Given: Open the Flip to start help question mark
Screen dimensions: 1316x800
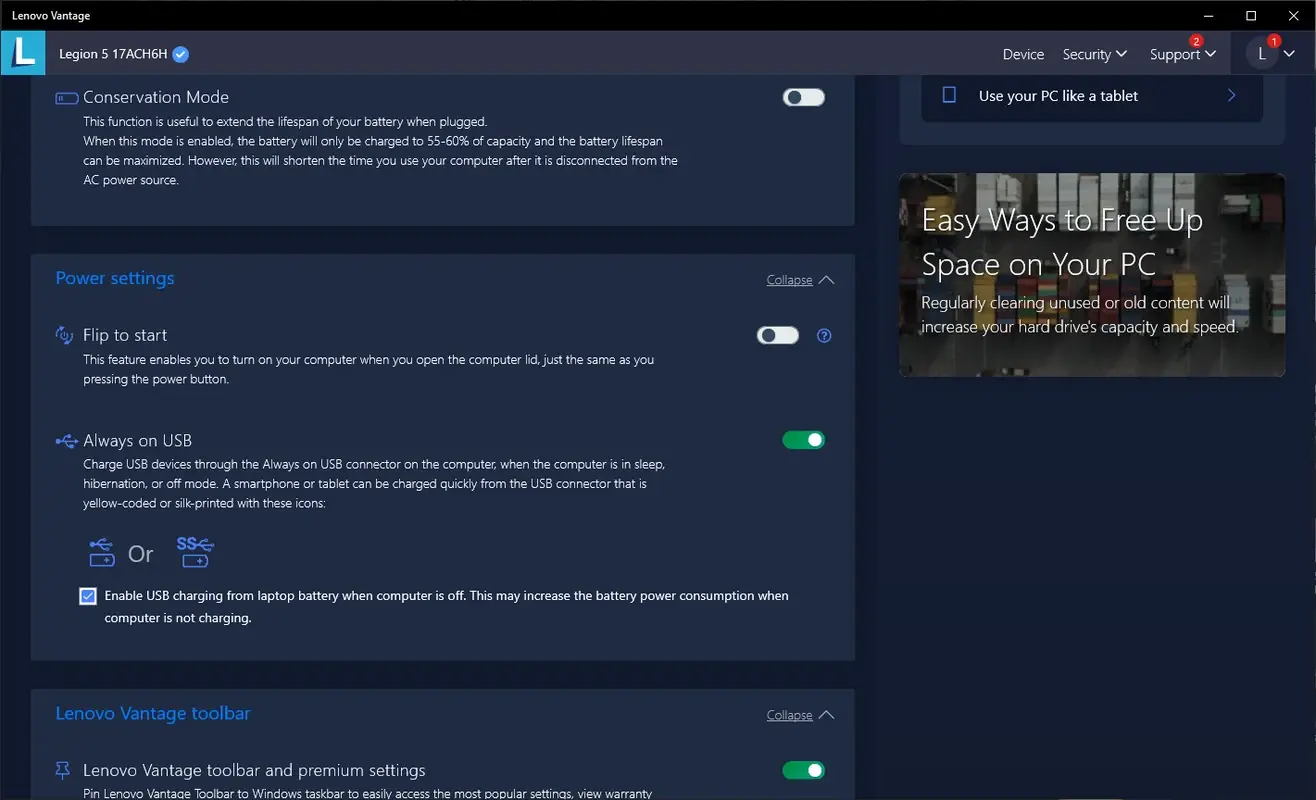Looking at the screenshot, I should click(x=824, y=335).
